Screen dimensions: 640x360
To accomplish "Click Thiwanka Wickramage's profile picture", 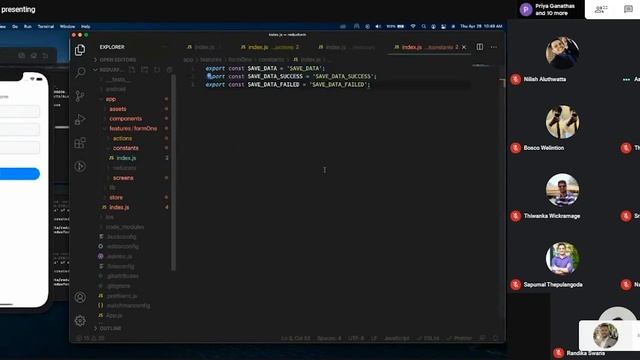I will point(562,190).
